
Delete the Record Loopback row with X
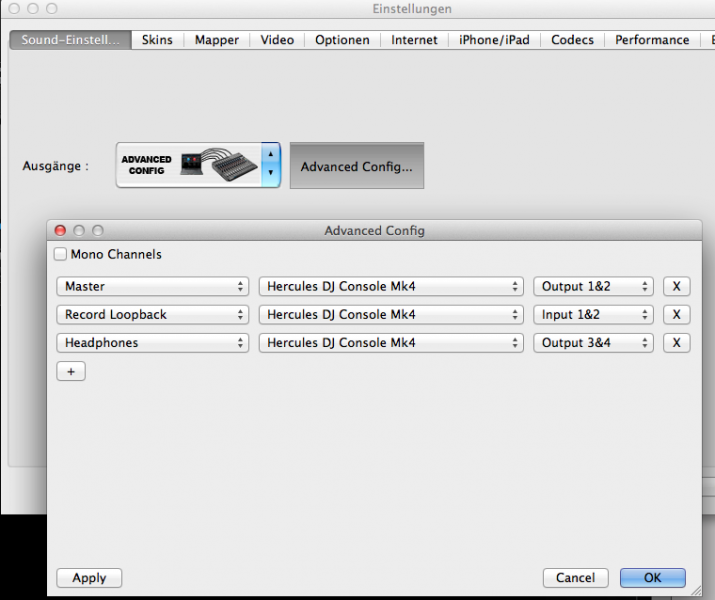tap(676, 315)
